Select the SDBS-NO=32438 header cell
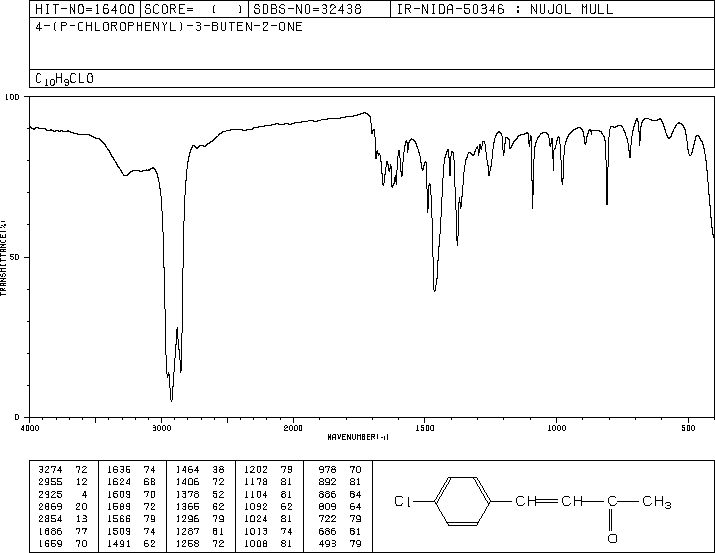The width and height of the screenshot is (715, 553). click(x=319, y=9)
